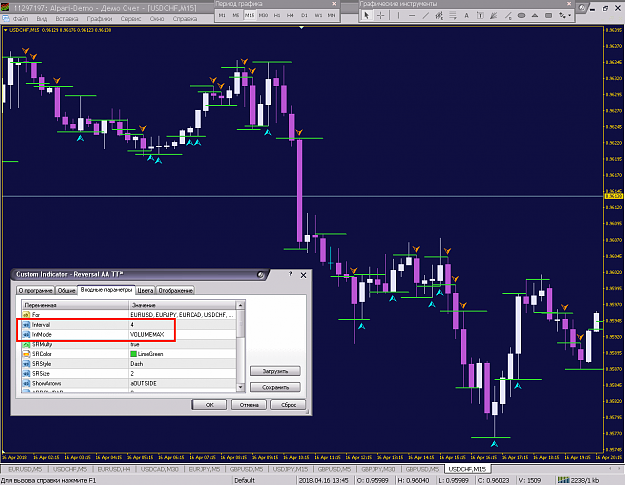The image size is (625, 485).
Task: Switch chart to W1 timeframe
Action: point(318,16)
